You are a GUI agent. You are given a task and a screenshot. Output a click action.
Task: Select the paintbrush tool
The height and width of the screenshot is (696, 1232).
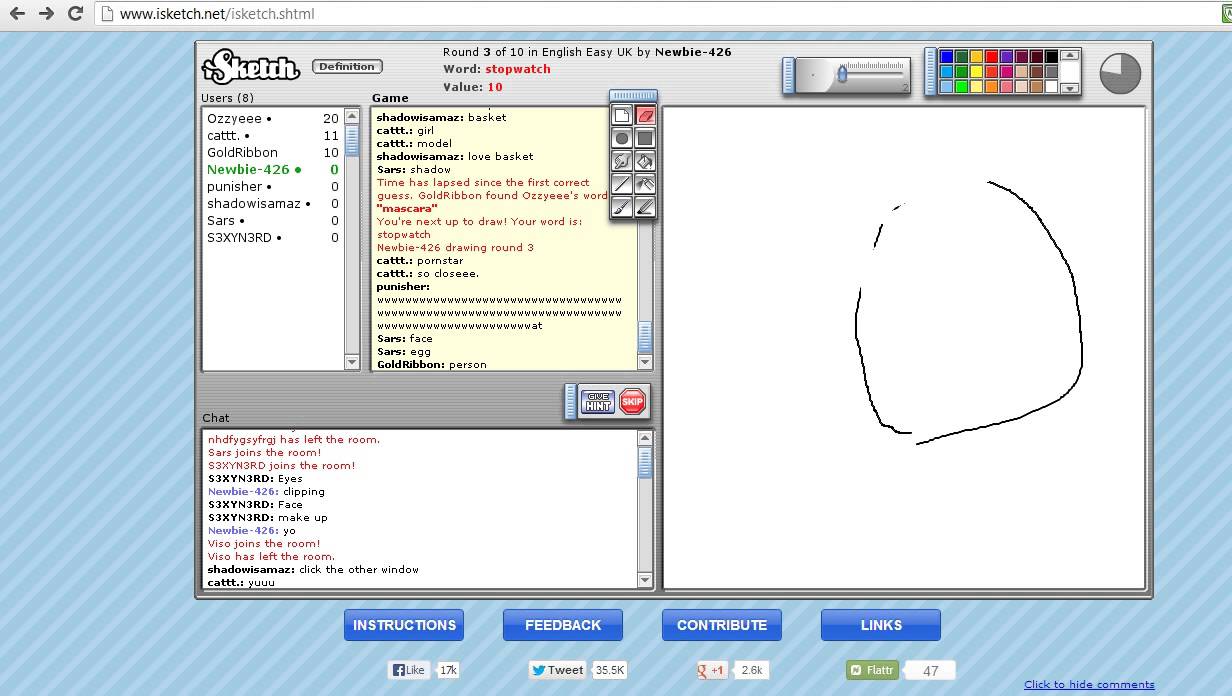coord(622,207)
